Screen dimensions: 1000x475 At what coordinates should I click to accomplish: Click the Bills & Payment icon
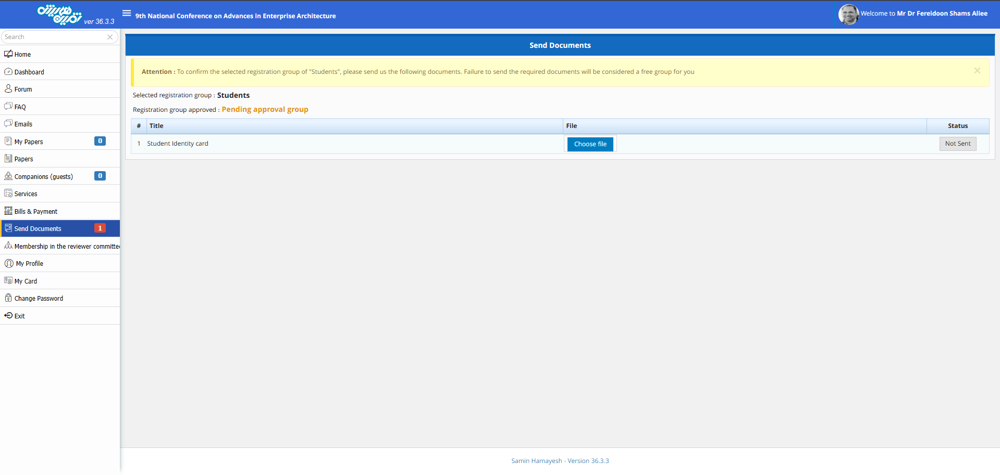pyautogui.click(x=8, y=211)
